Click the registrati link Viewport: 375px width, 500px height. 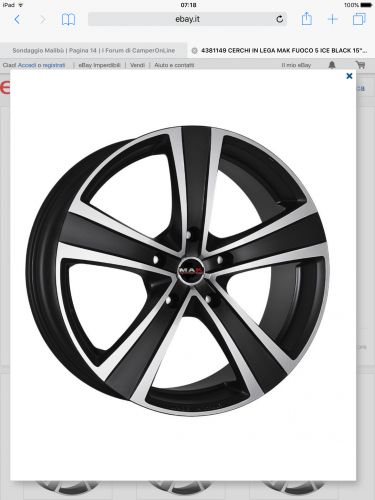coord(54,65)
